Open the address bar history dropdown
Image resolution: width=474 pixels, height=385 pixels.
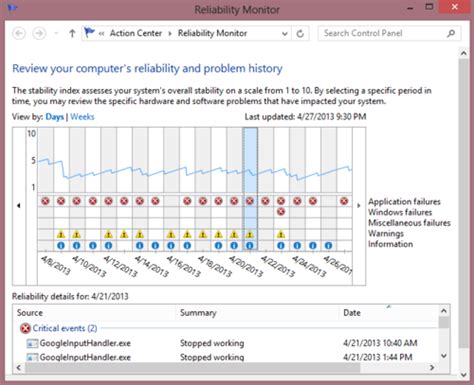tap(284, 34)
